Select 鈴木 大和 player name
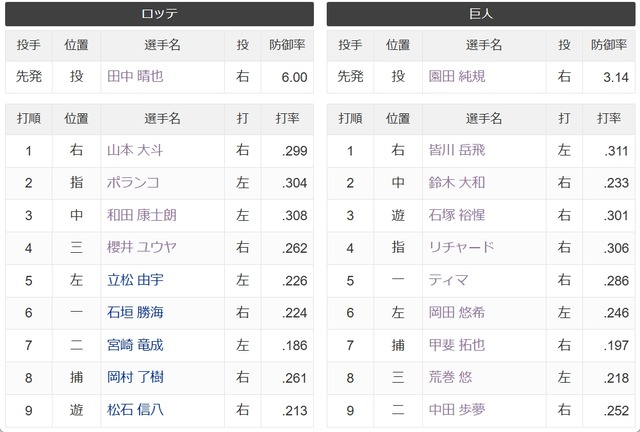Screen dimensions: 640x432 [457, 183]
